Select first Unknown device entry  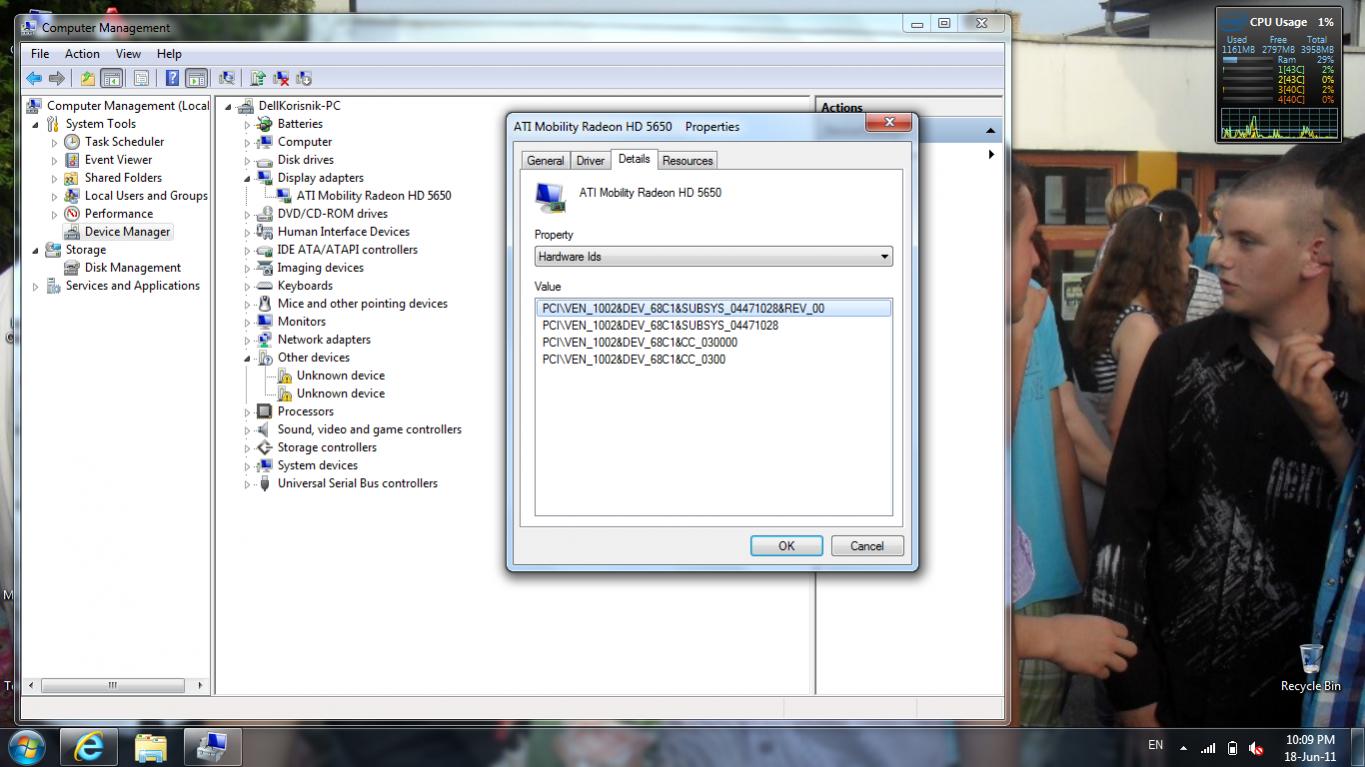pyautogui.click(x=340, y=376)
